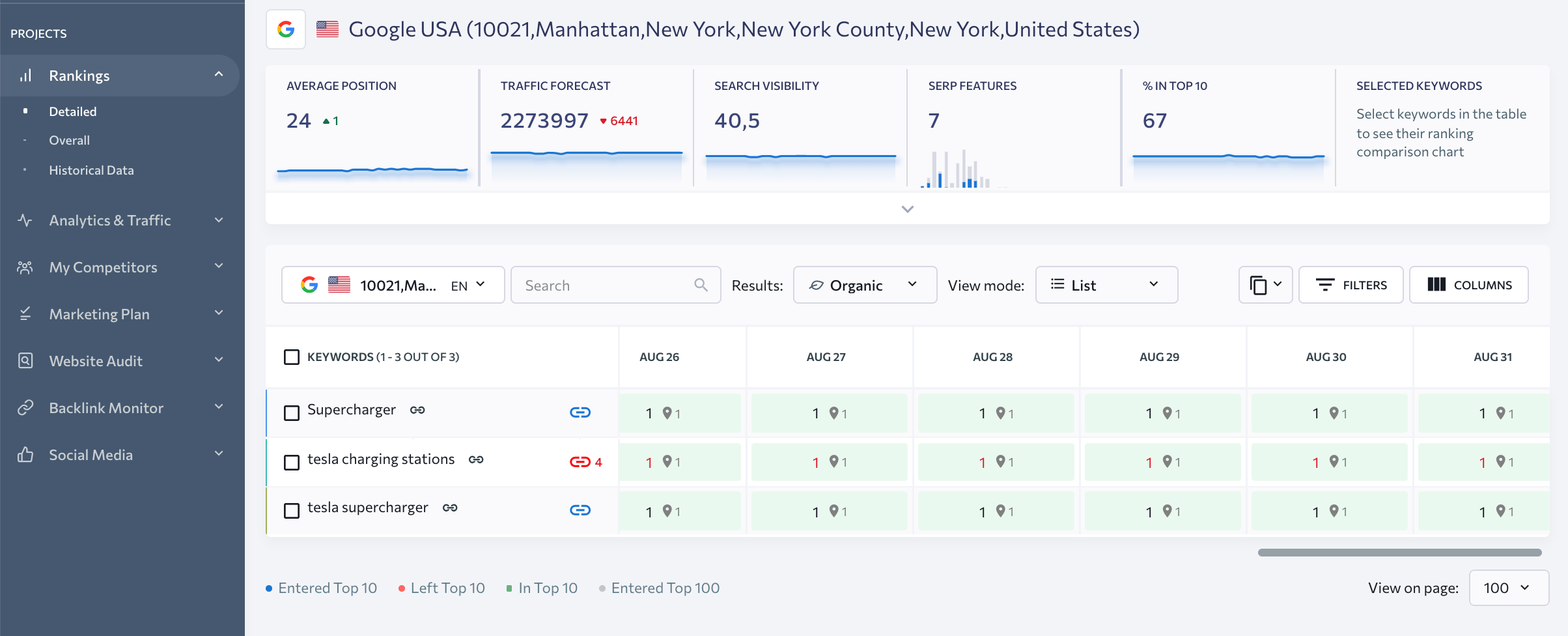Click the US flag icon in the header
Image resolution: width=1568 pixels, height=636 pixels.
[x=328, y=29]
